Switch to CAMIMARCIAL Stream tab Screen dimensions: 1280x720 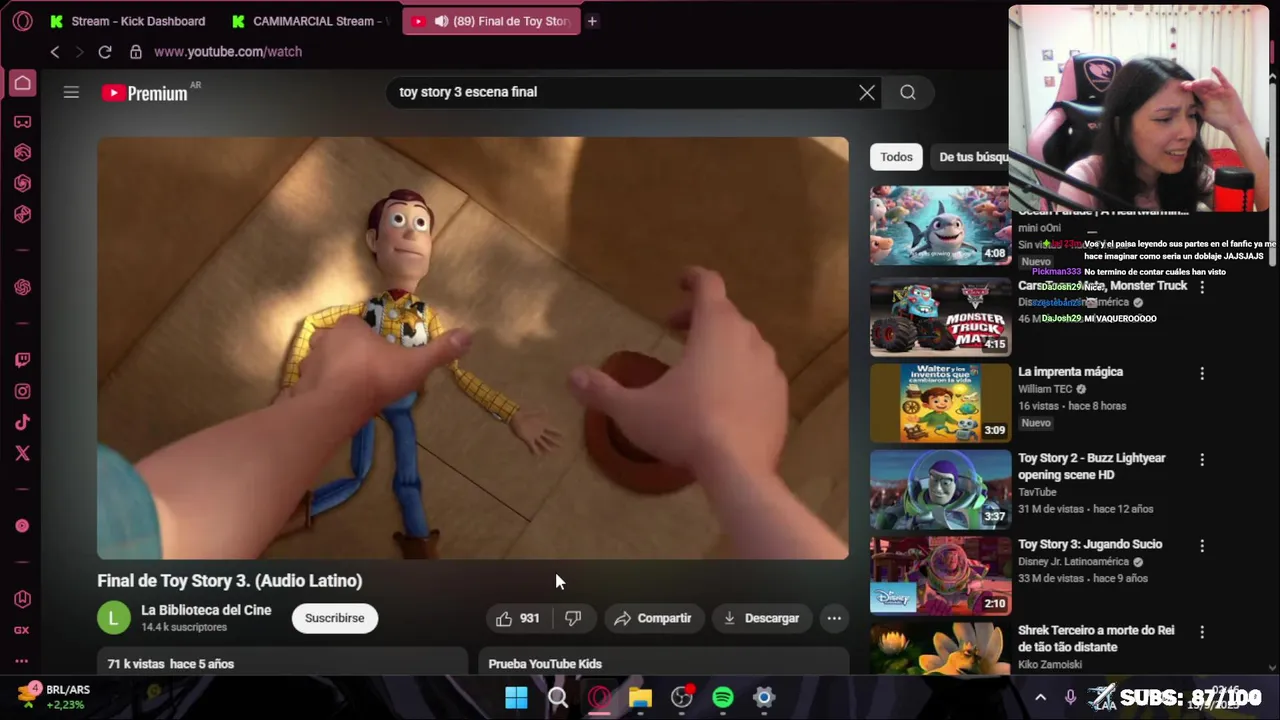[309, 21]
